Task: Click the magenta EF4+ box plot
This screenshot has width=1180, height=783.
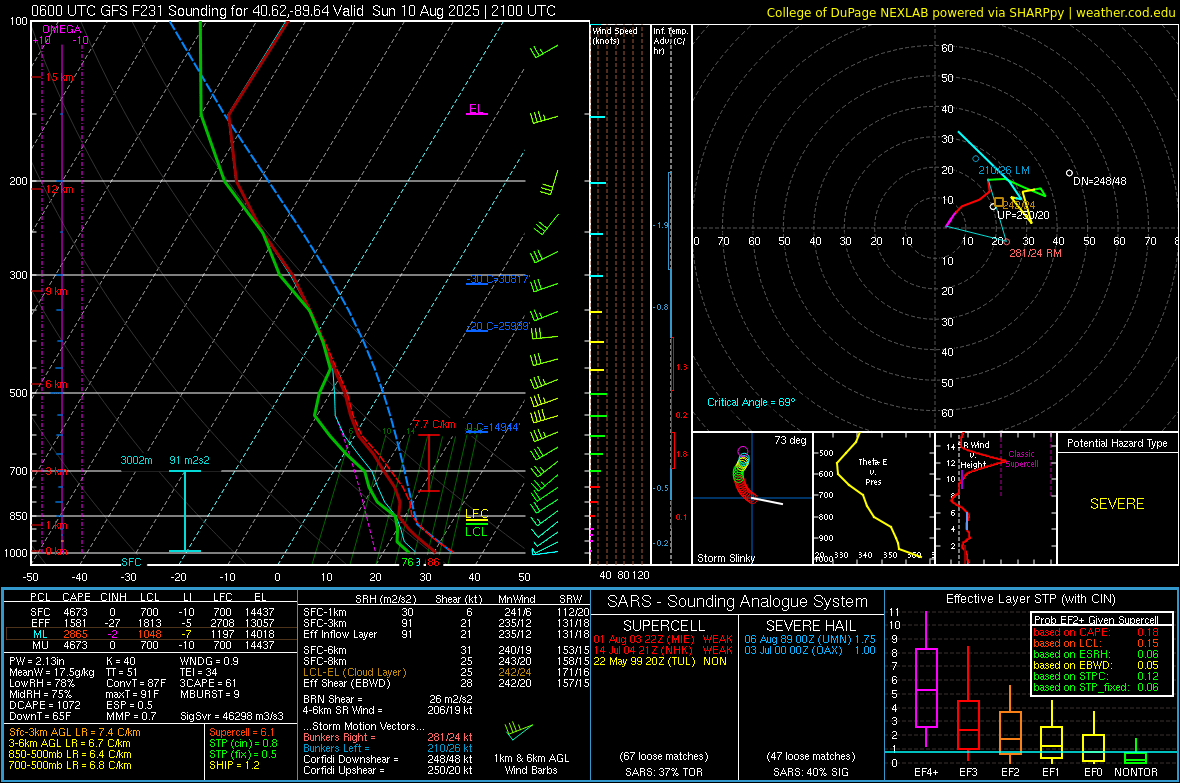Action: click(926, 681)
